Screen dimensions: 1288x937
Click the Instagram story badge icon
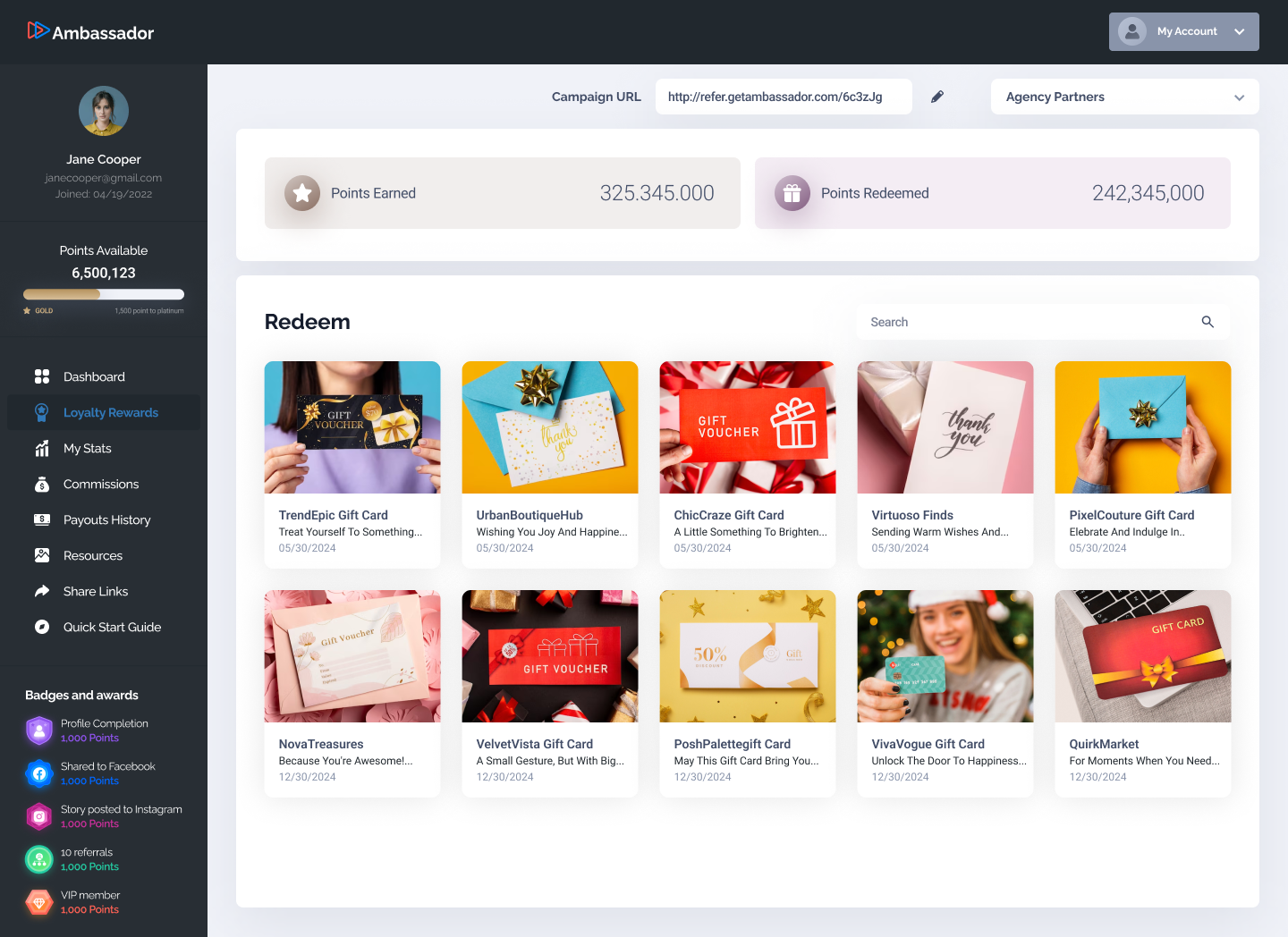coord(39,816)
